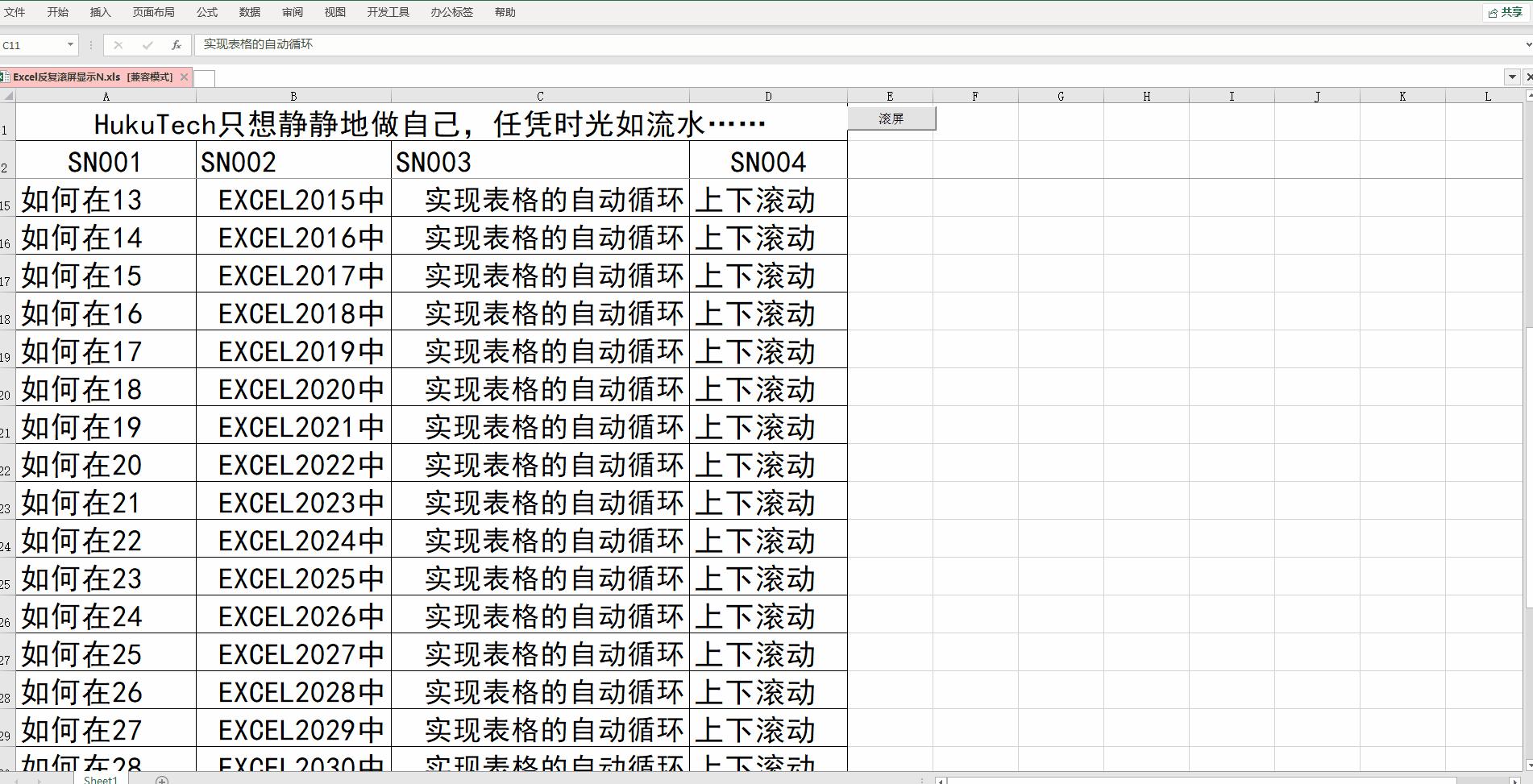
Task: Close the Excel反复滚屏显示N.xls document tab
Action: pyautogui.click(x=185, y=77)
